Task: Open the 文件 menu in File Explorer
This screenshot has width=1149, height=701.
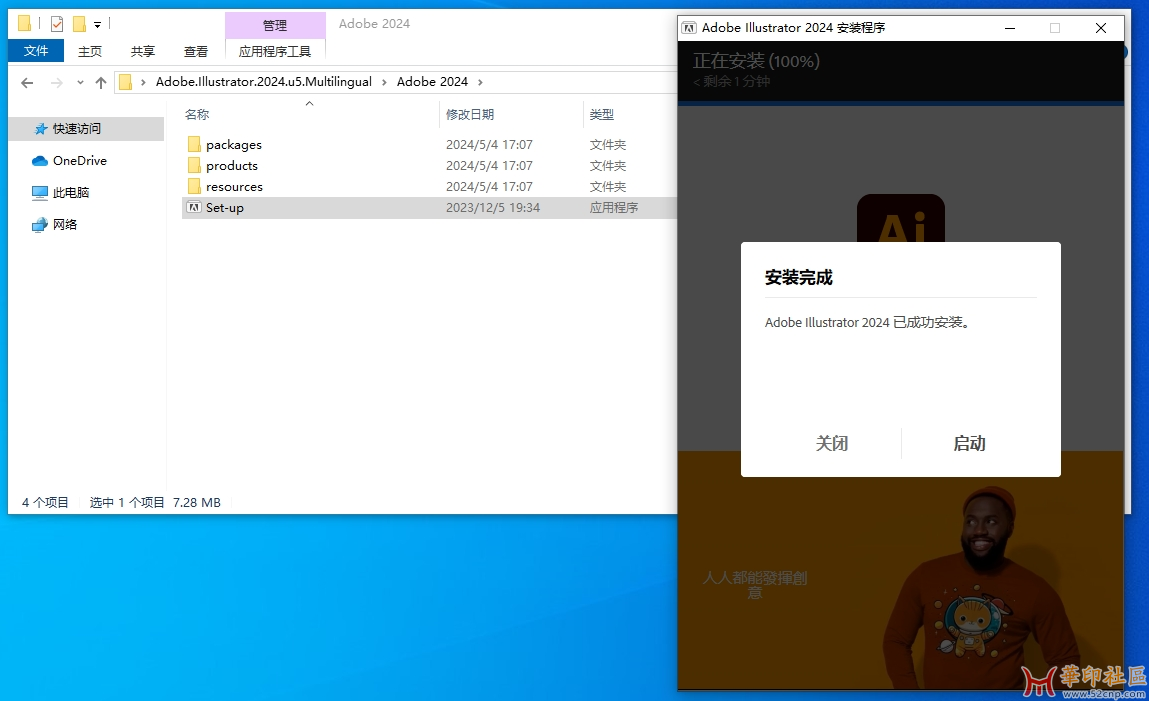Action: point(36,51)
